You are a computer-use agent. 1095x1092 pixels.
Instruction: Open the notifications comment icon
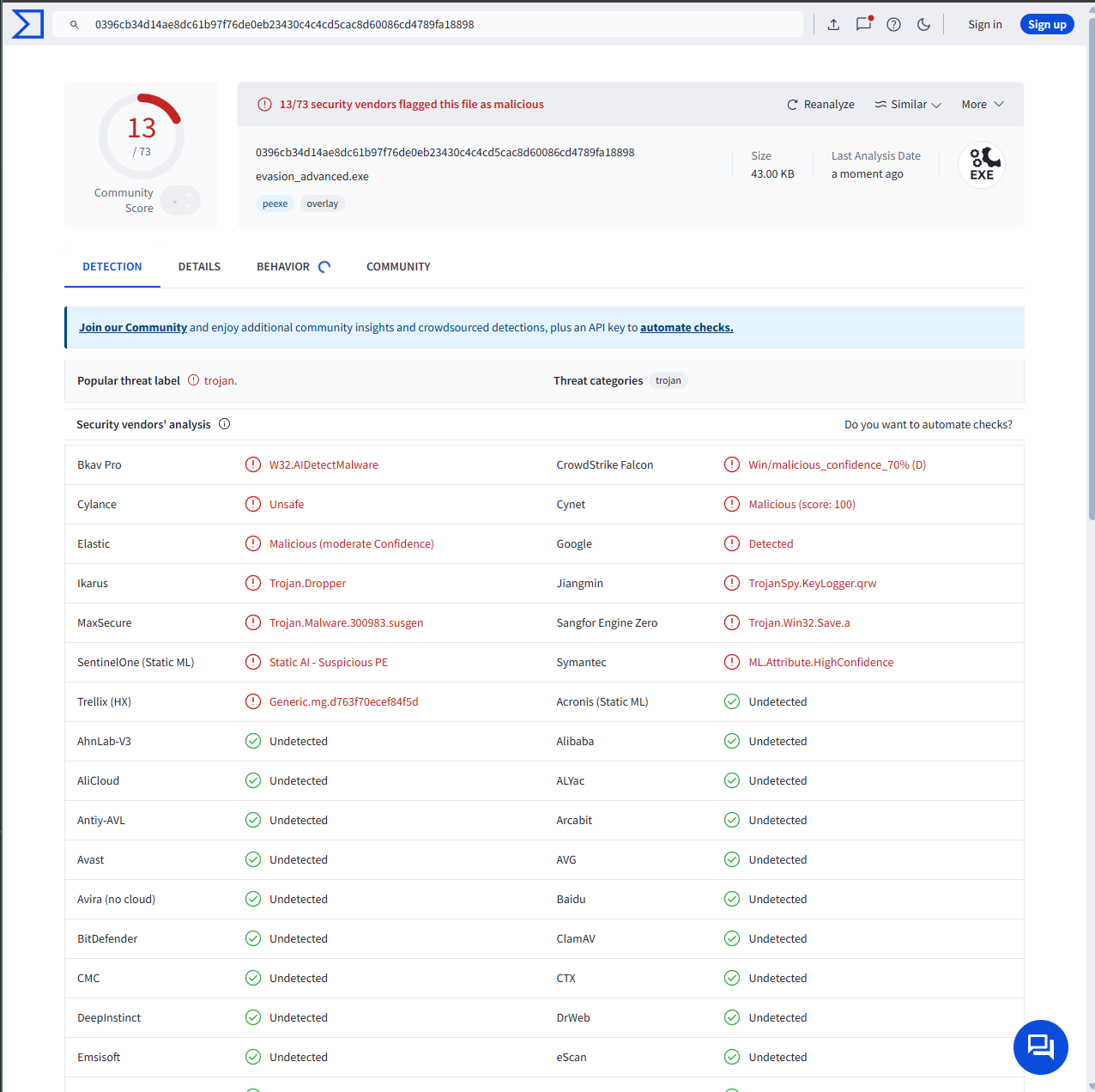863,24
